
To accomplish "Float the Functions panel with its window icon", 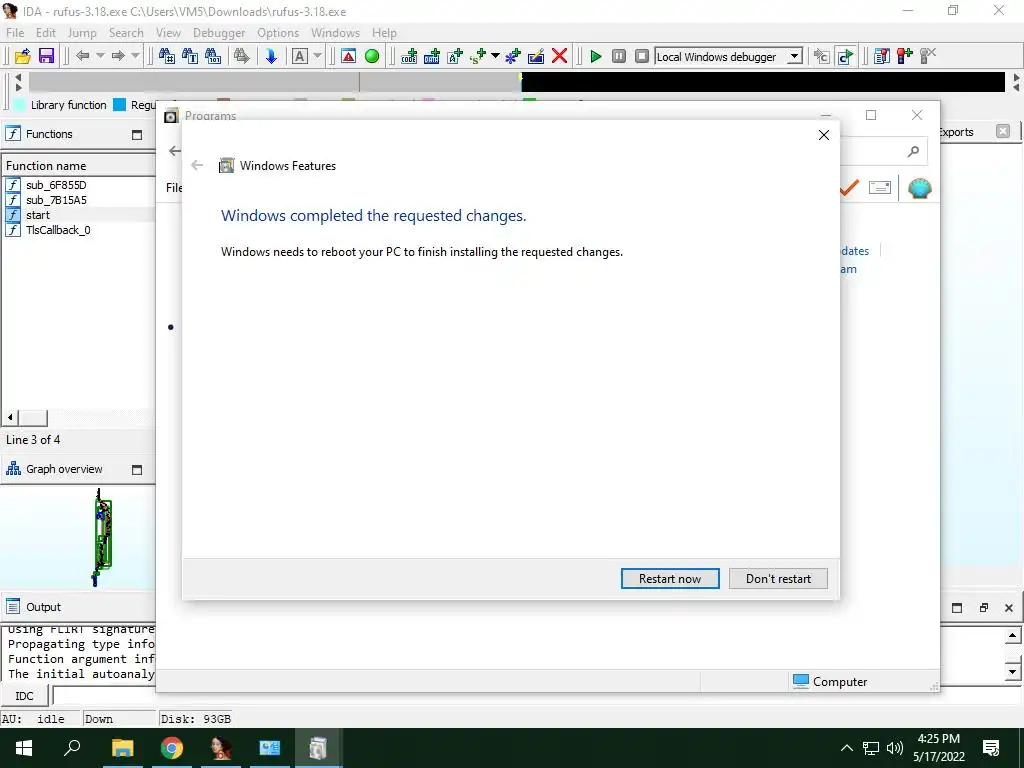I will click(x=137, y=135).
